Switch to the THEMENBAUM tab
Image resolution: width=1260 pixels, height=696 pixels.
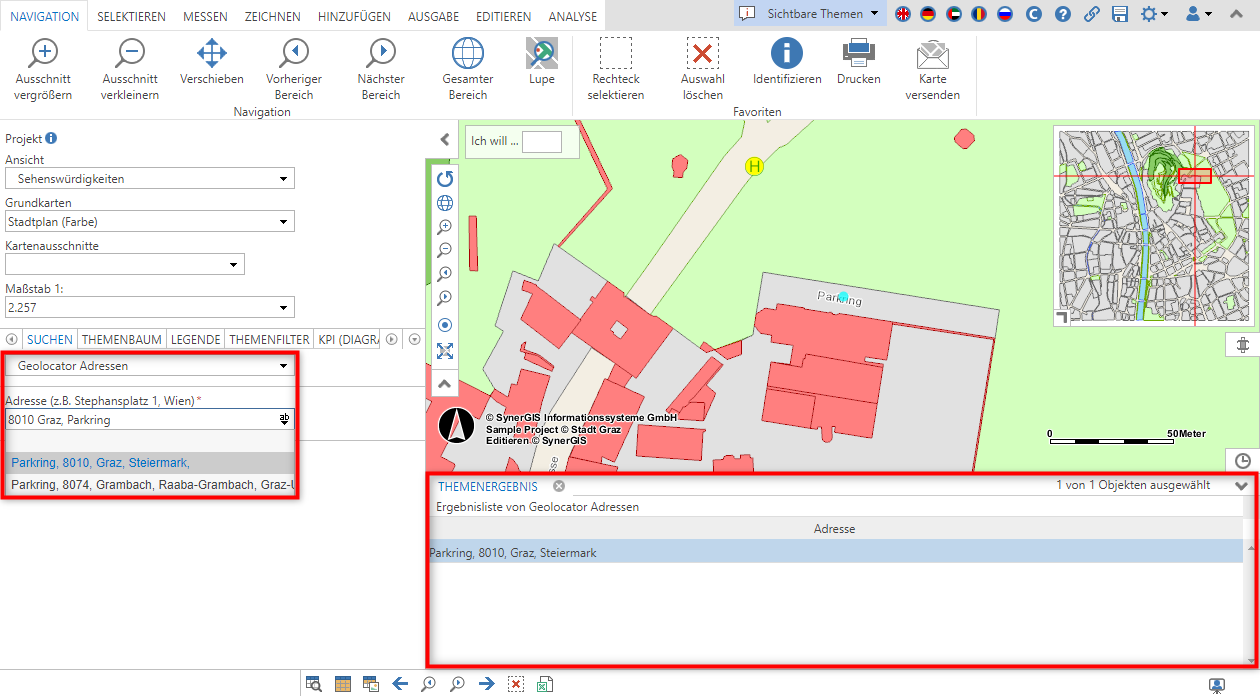click(x=122, y=340)
